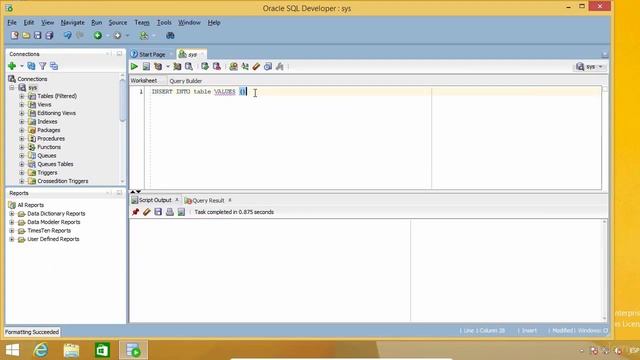
Task: Collapse the sys connection node
Action: [12, 87]
